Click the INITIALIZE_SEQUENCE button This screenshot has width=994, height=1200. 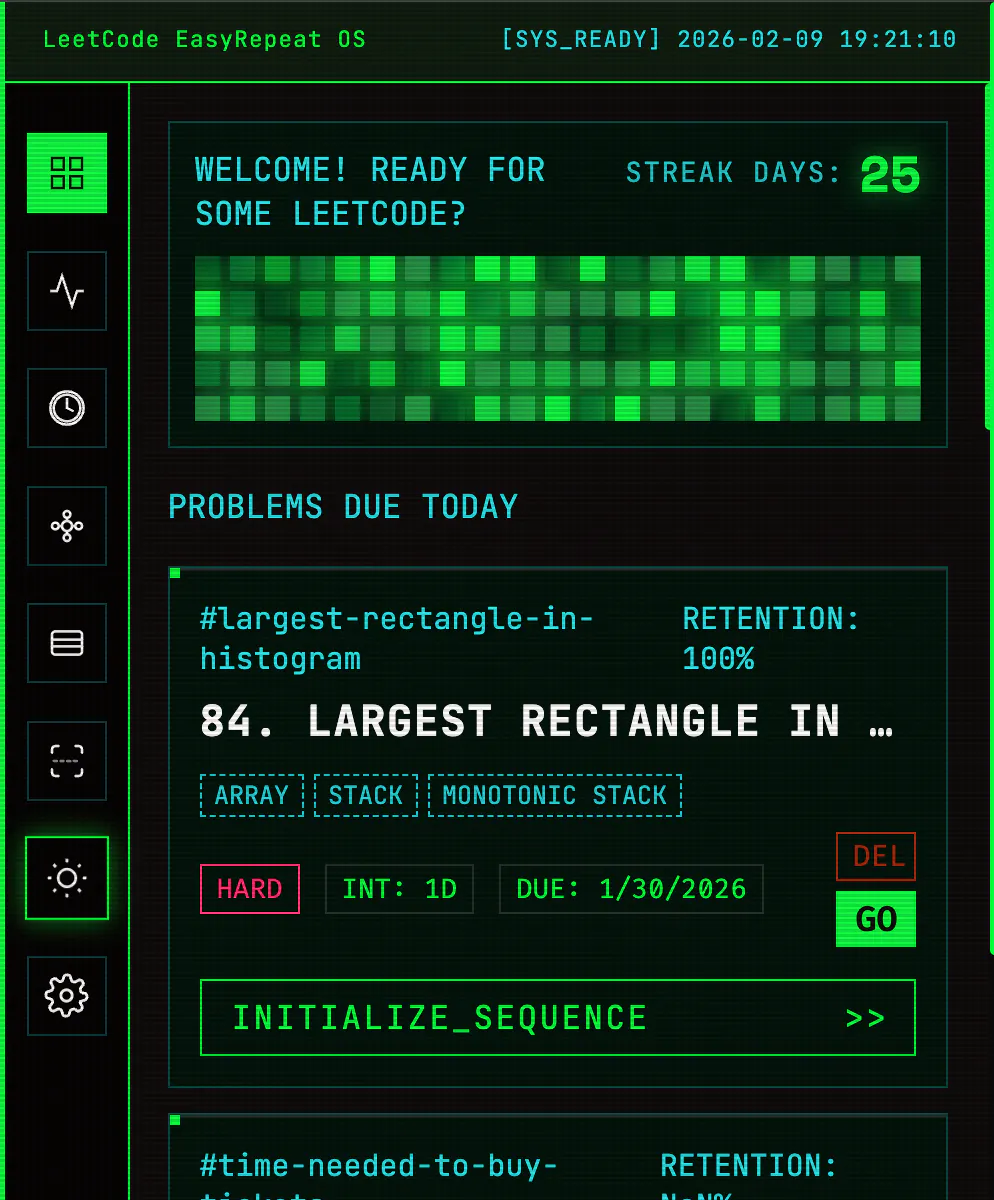(558, 1018)
